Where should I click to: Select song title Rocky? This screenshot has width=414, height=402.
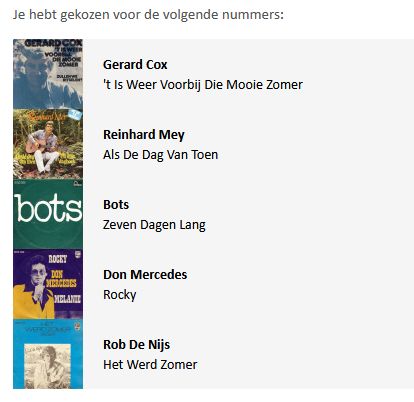(120, 295)
